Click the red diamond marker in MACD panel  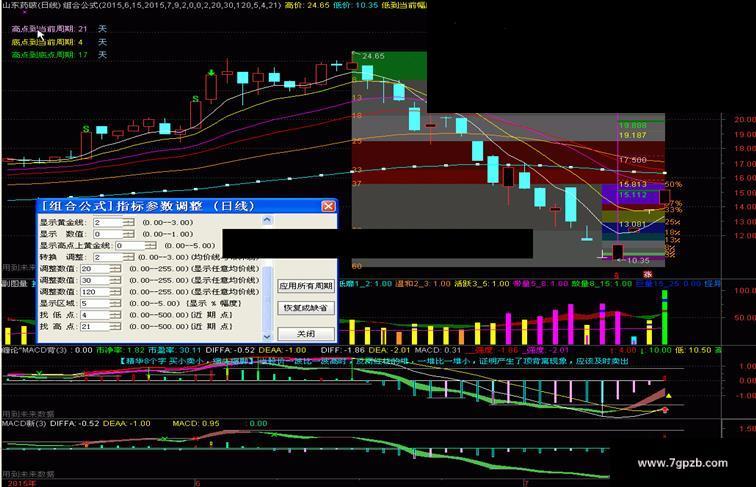pyautogui.click(x=665, y=410)
